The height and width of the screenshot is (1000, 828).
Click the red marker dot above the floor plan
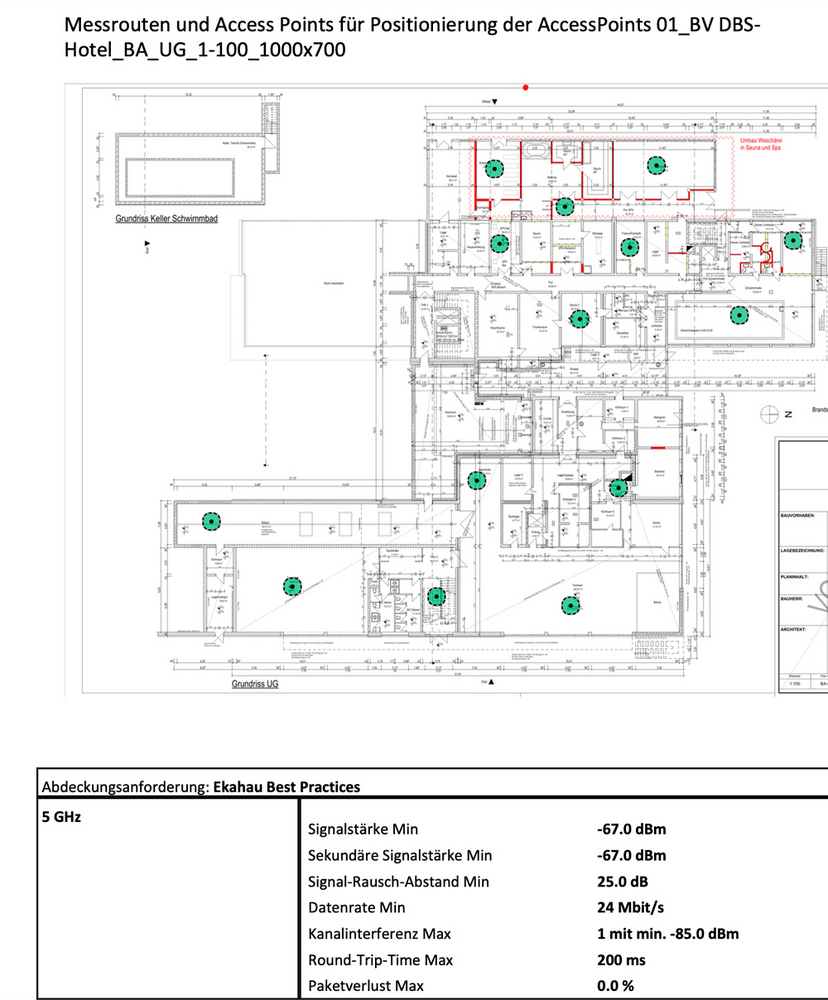(x=526, y=88)
